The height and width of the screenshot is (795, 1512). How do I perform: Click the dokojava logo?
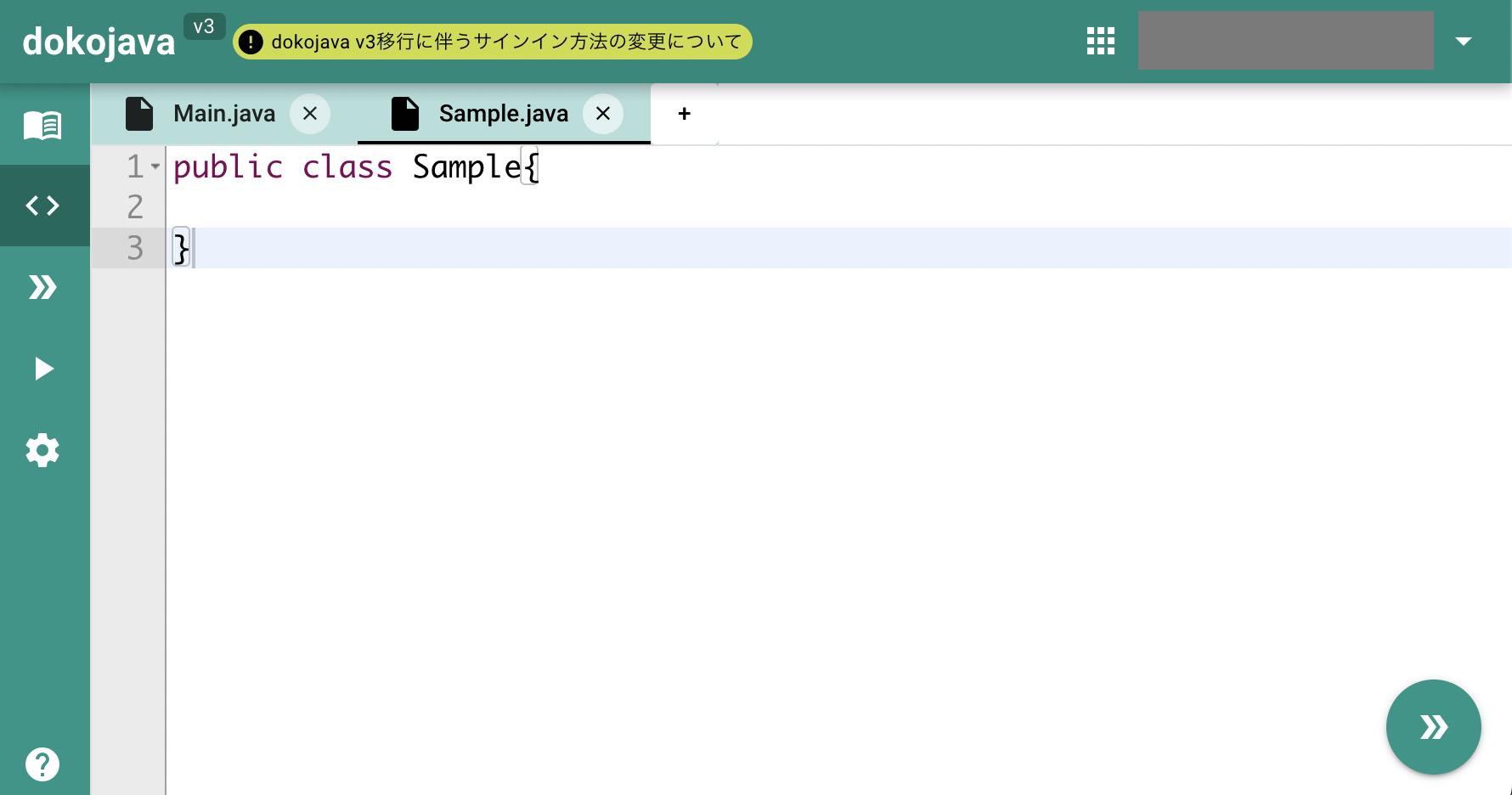[x=99, y=40]
